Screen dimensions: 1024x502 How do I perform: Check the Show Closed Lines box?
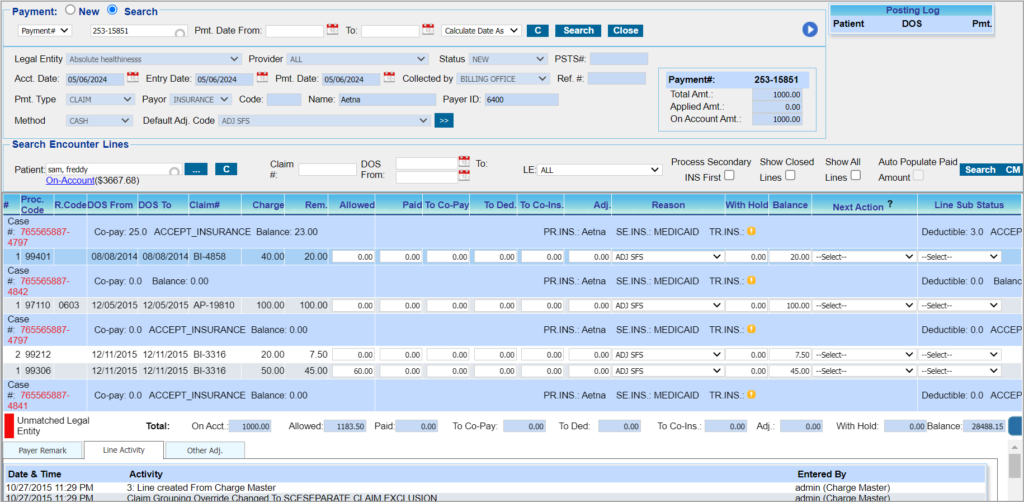791,176
